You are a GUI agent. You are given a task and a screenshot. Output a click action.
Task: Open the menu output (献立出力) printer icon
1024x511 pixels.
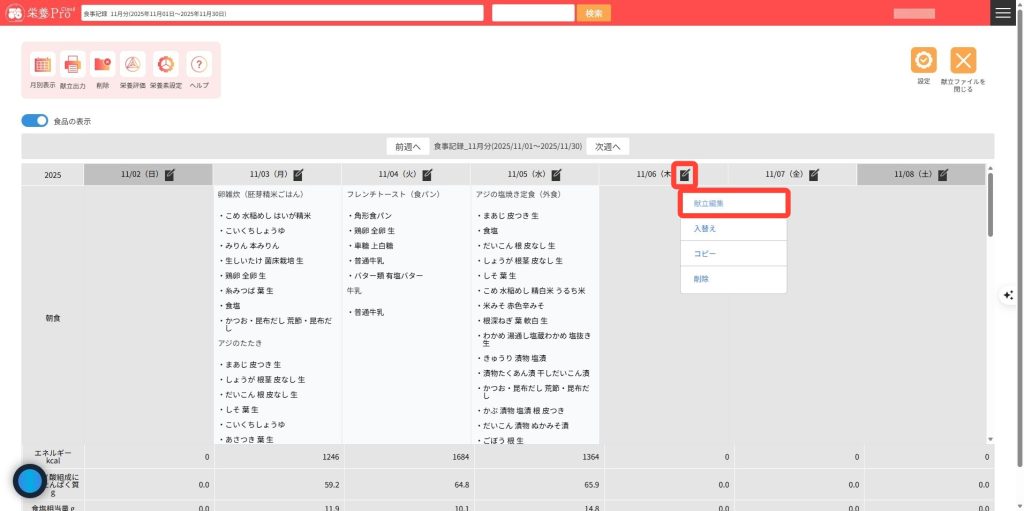click(x=73, y=65)
